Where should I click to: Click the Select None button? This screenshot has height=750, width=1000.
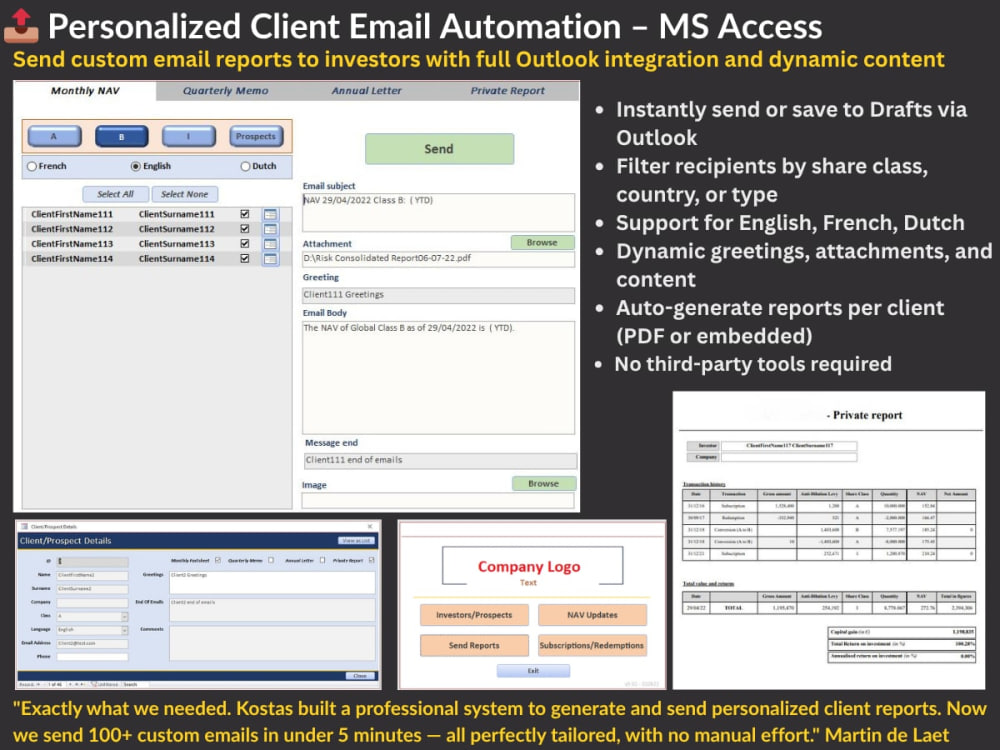tap(184, 195)
